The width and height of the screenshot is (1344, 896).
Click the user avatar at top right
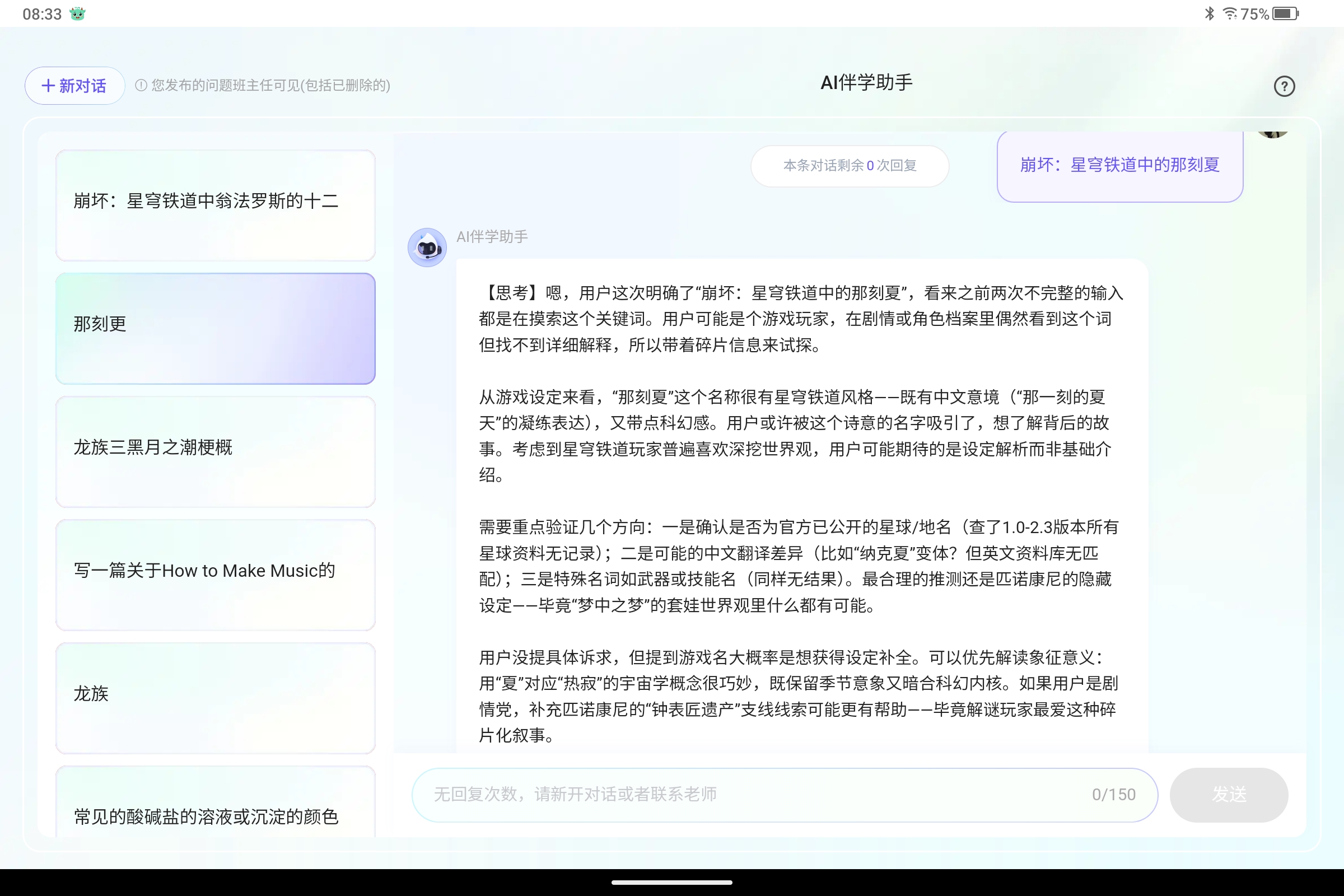tap(1272, 134)
